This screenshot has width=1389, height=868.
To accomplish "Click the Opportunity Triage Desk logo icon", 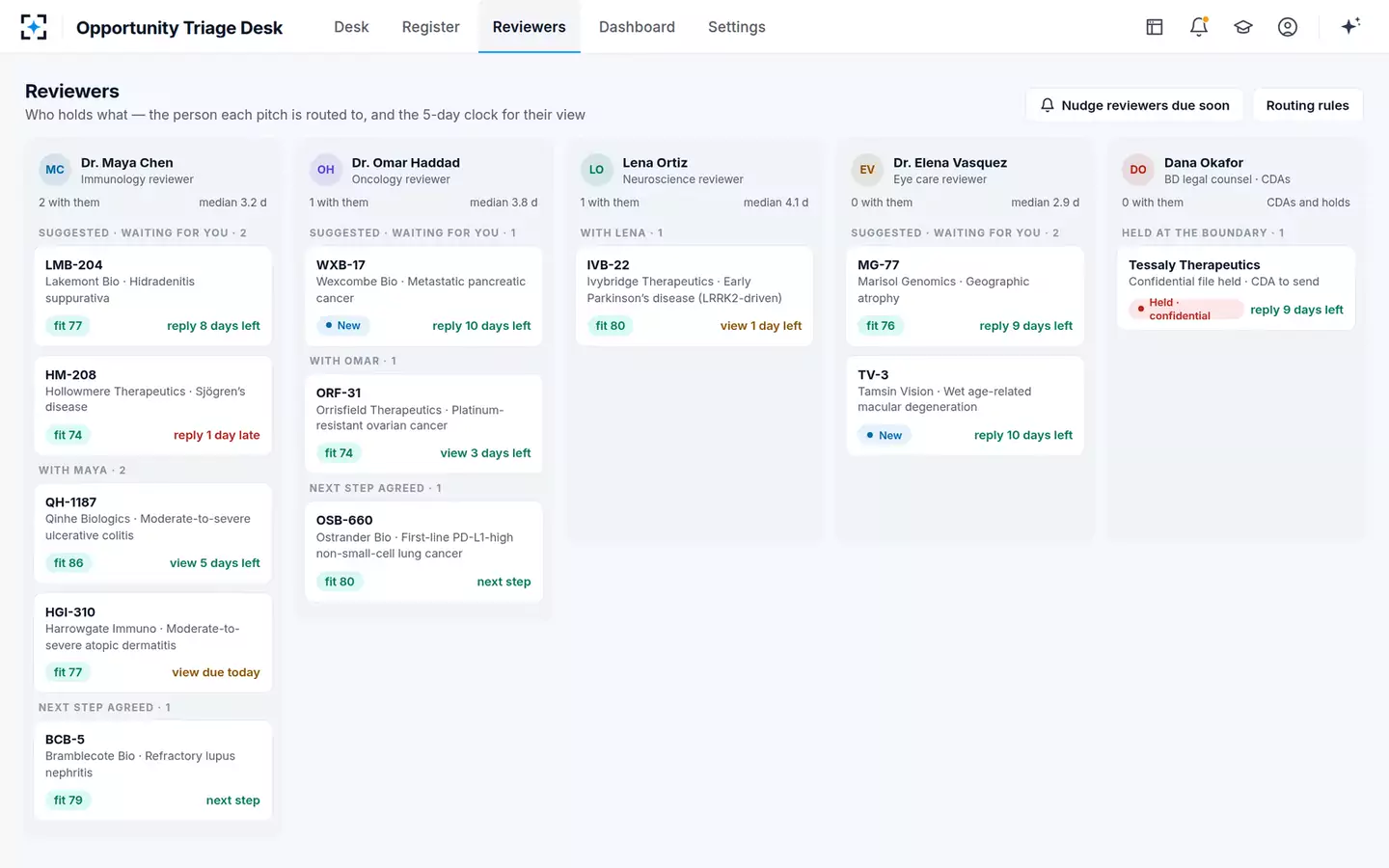I will [x=34, y=27].
